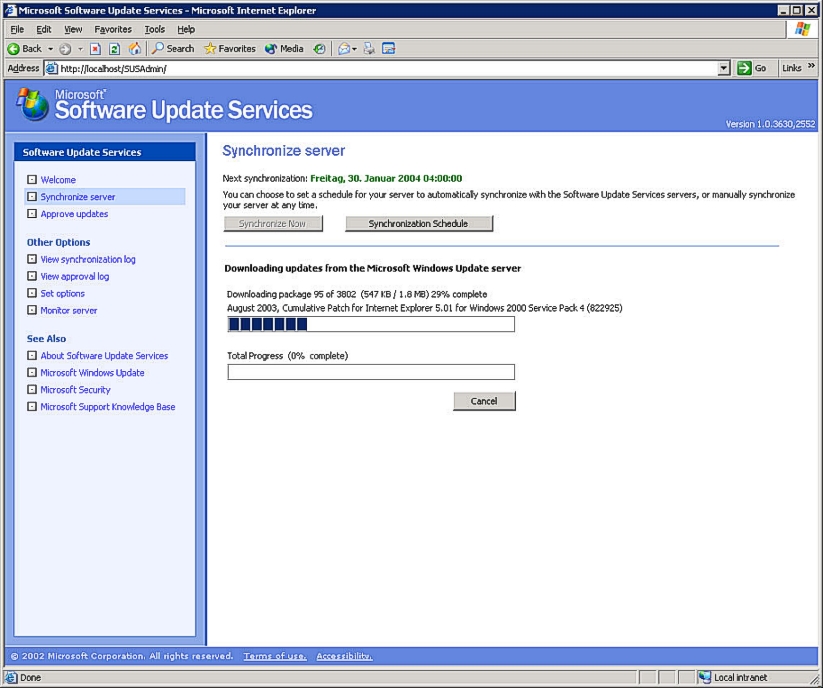Open the Synchronization Schedule button
Viewport: 823px width, 688px height.
click(419, 224)
